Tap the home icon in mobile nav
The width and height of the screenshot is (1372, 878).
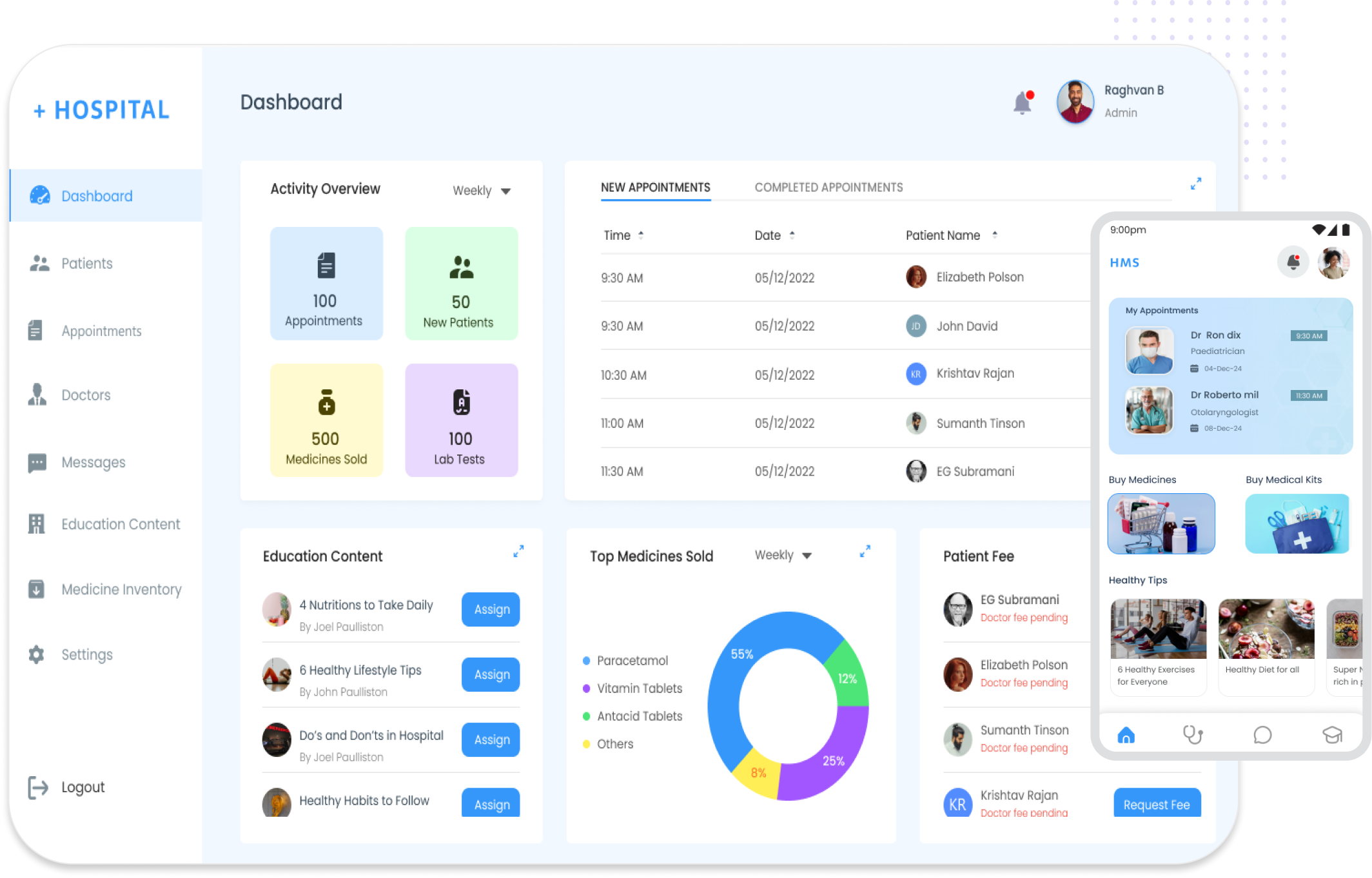(x=1126, y=735)
